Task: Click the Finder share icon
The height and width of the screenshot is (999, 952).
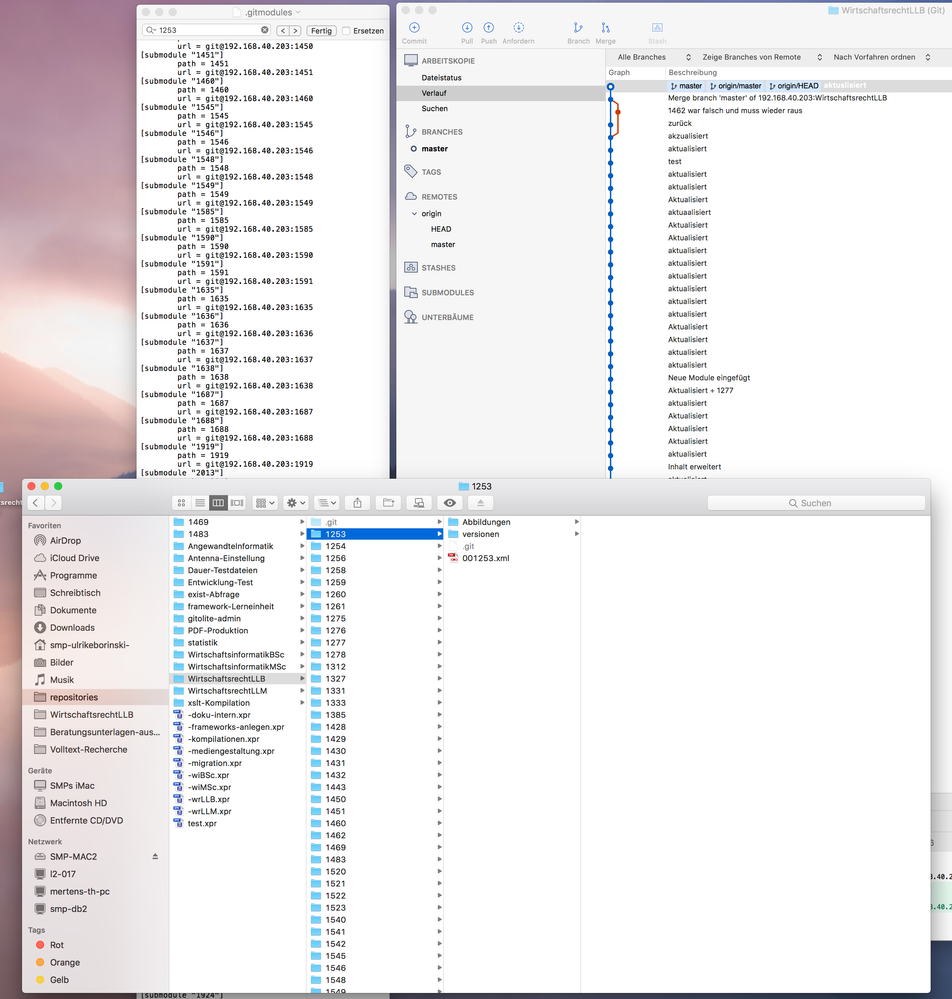Action: [x=357, y=503]
